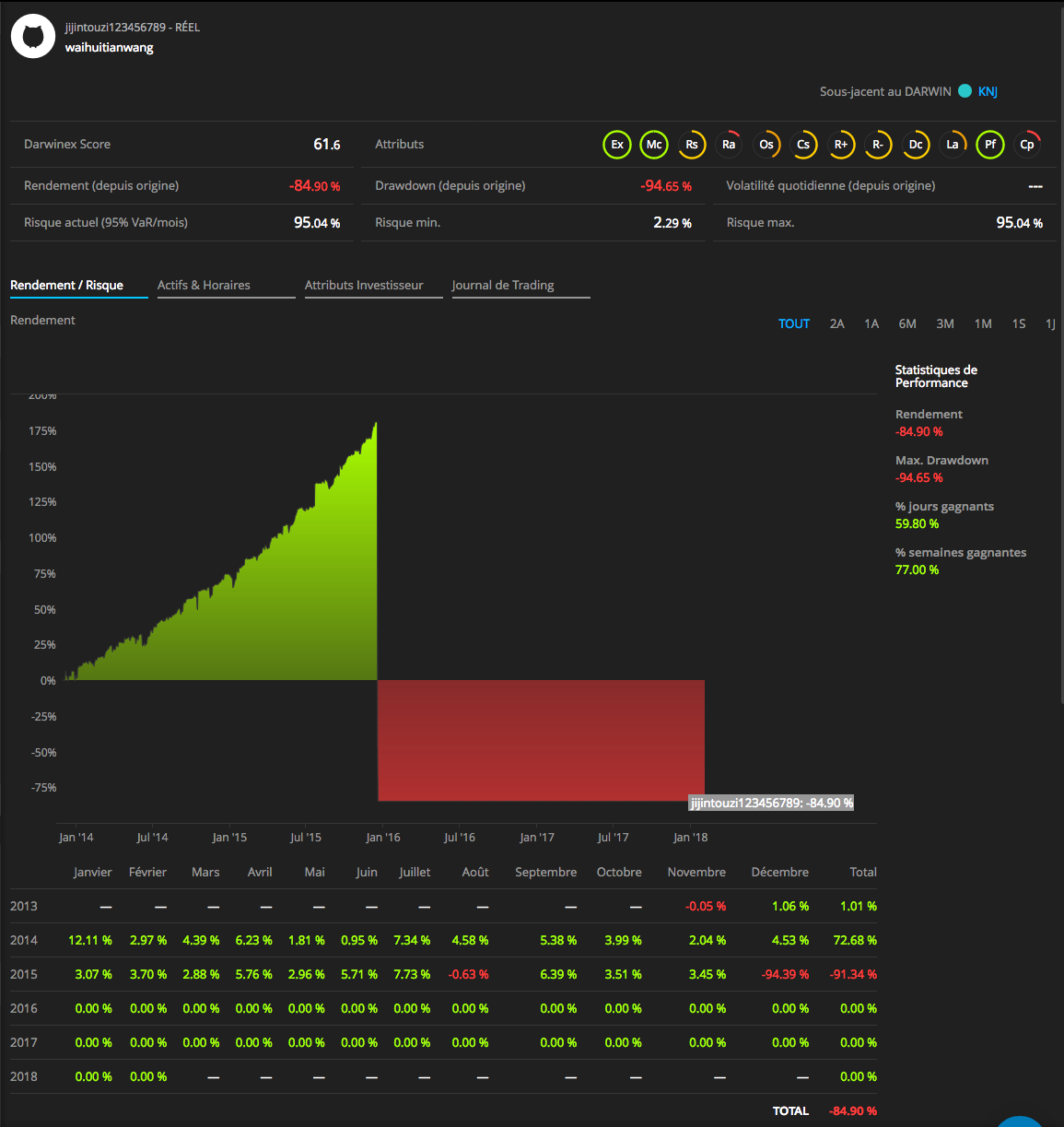Click the Risque min. value 2.29 %
Viewport: 1064px width, 1127px height.
tap(672, 223)
